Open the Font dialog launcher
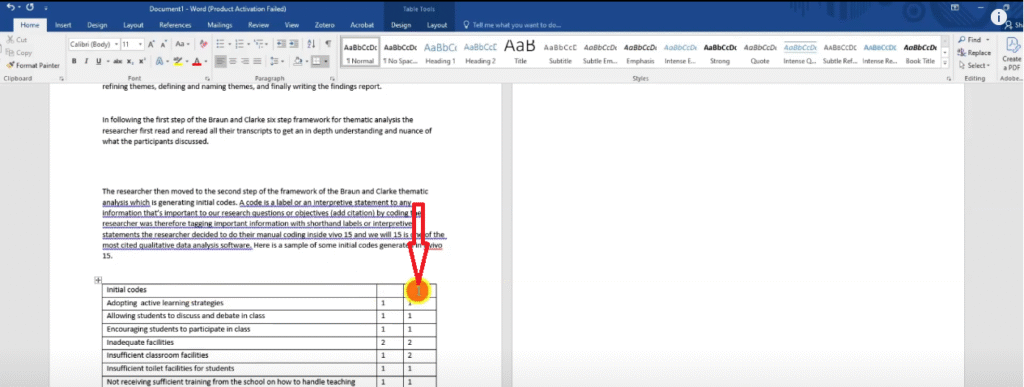Image resolution: width=1024 pixels, height=387 pixels. point(207,78)
